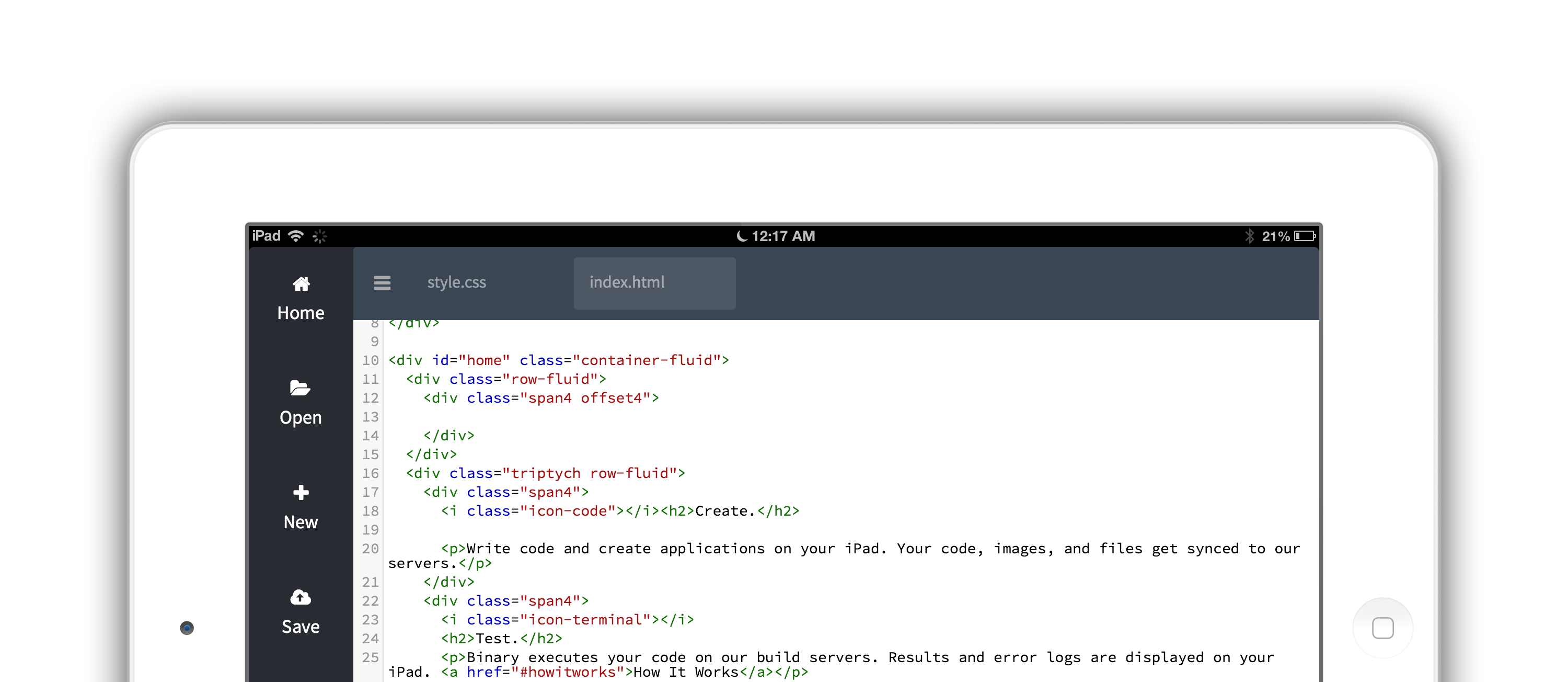This screenshot has width=1568, height=682.
Task: Click the "container-fluid" class value
Action: (647, 360)
